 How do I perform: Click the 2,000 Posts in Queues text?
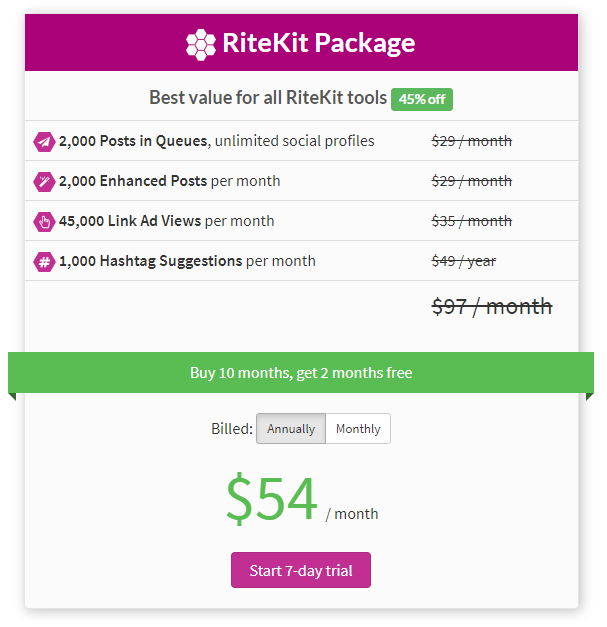[x=133, y=141]
